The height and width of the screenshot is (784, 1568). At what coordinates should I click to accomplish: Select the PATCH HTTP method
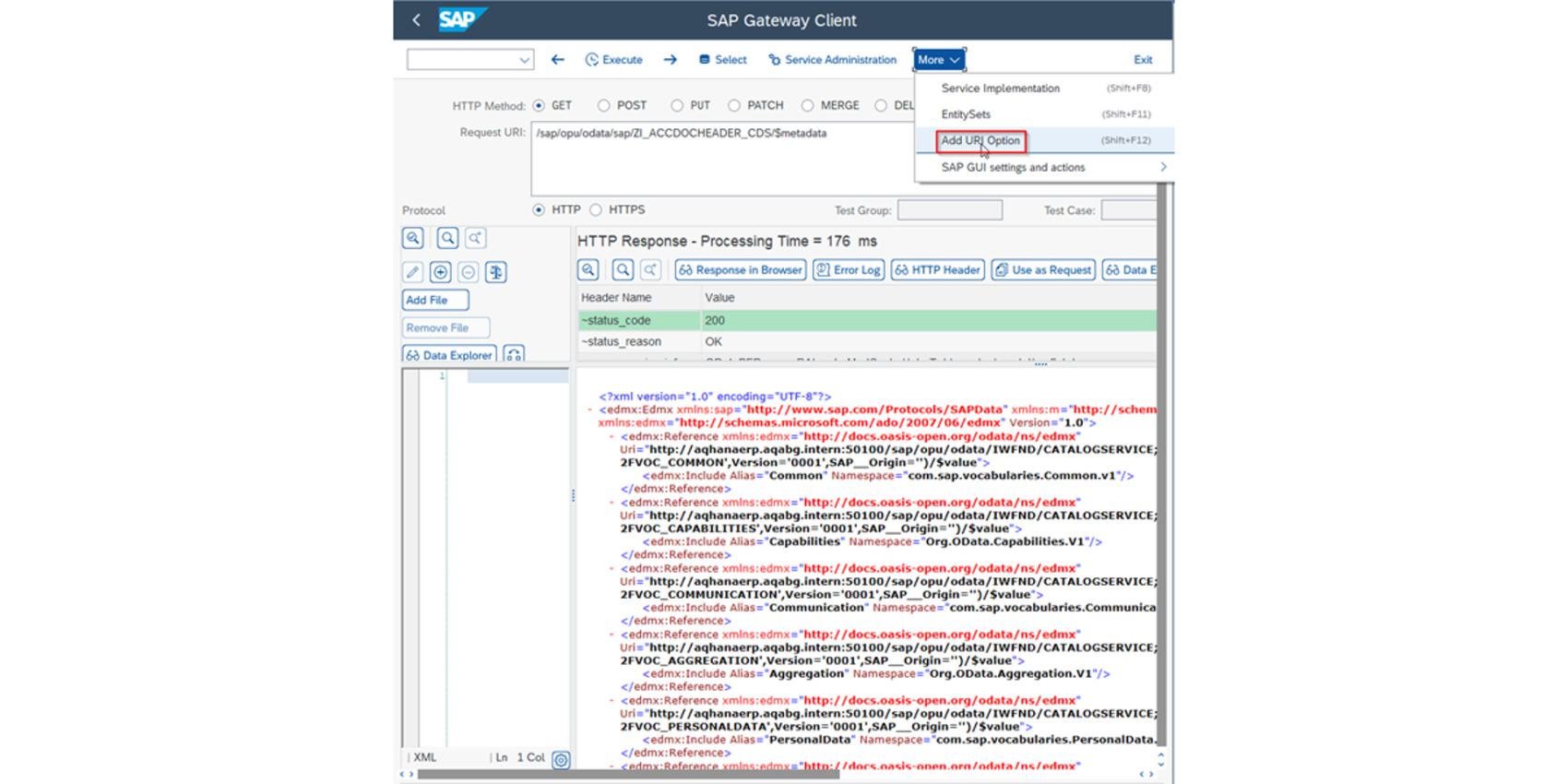(x=734, y=106)
